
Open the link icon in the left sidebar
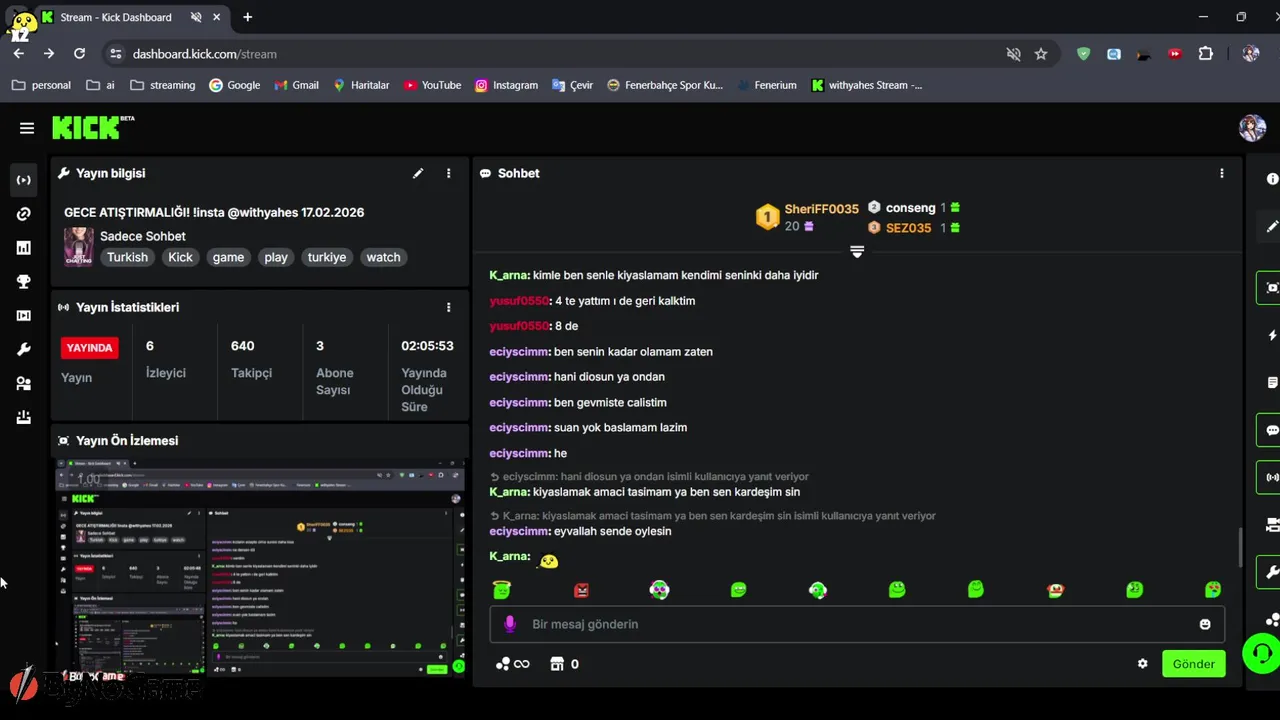(23, 214)
